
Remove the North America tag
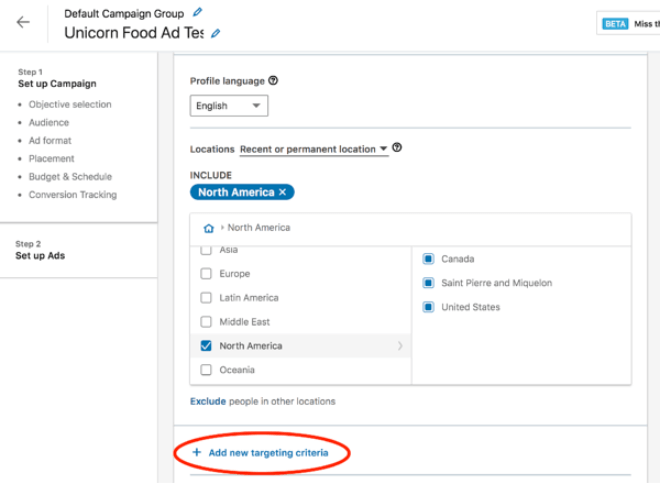click(x=282, y=192)
